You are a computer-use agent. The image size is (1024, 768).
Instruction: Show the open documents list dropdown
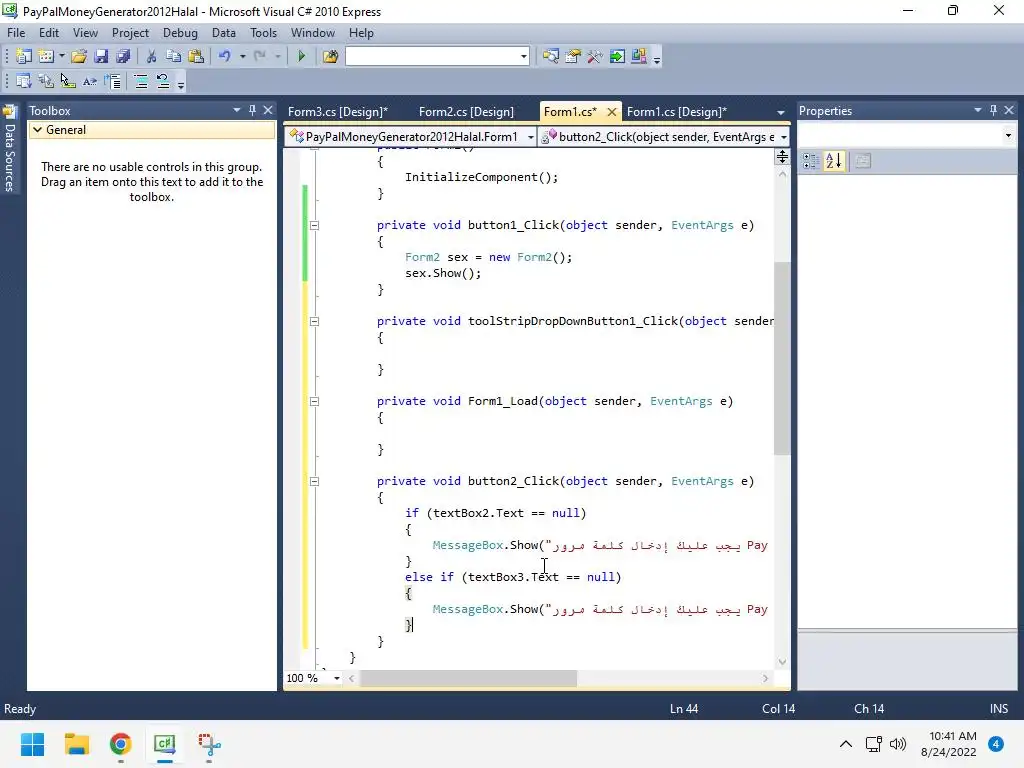coord(780,112)
